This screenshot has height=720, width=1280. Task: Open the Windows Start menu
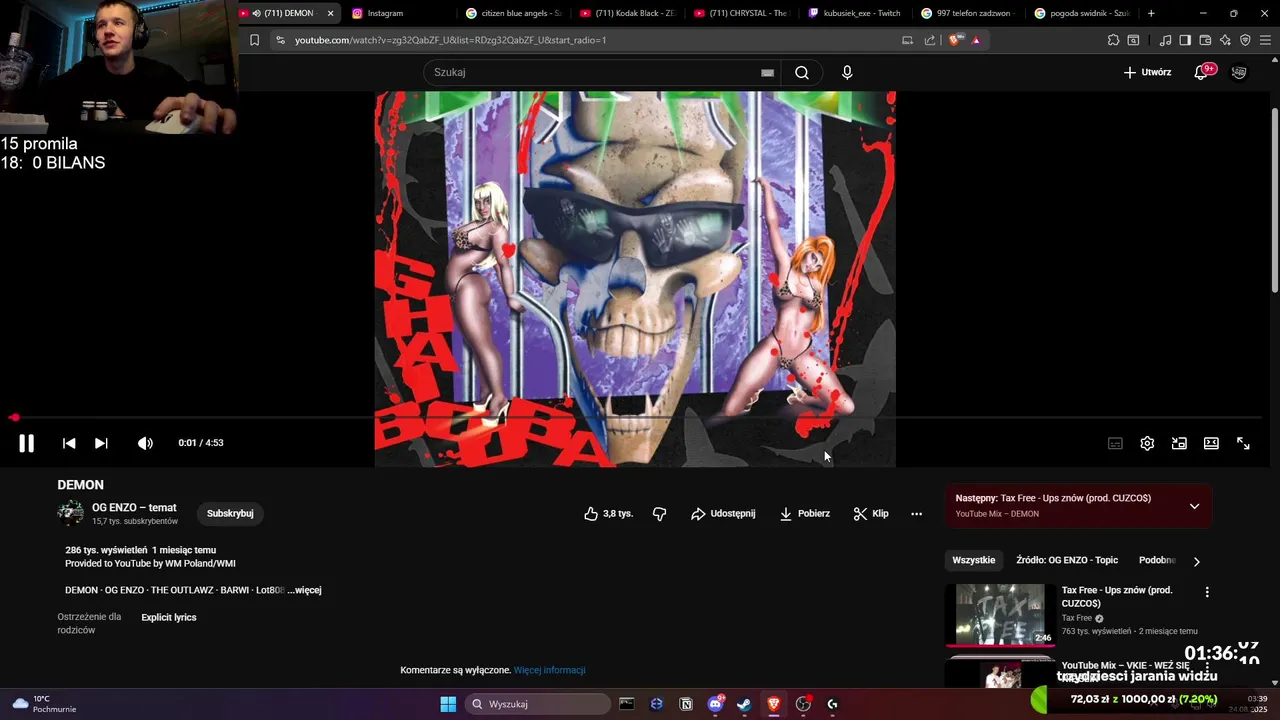448,704
